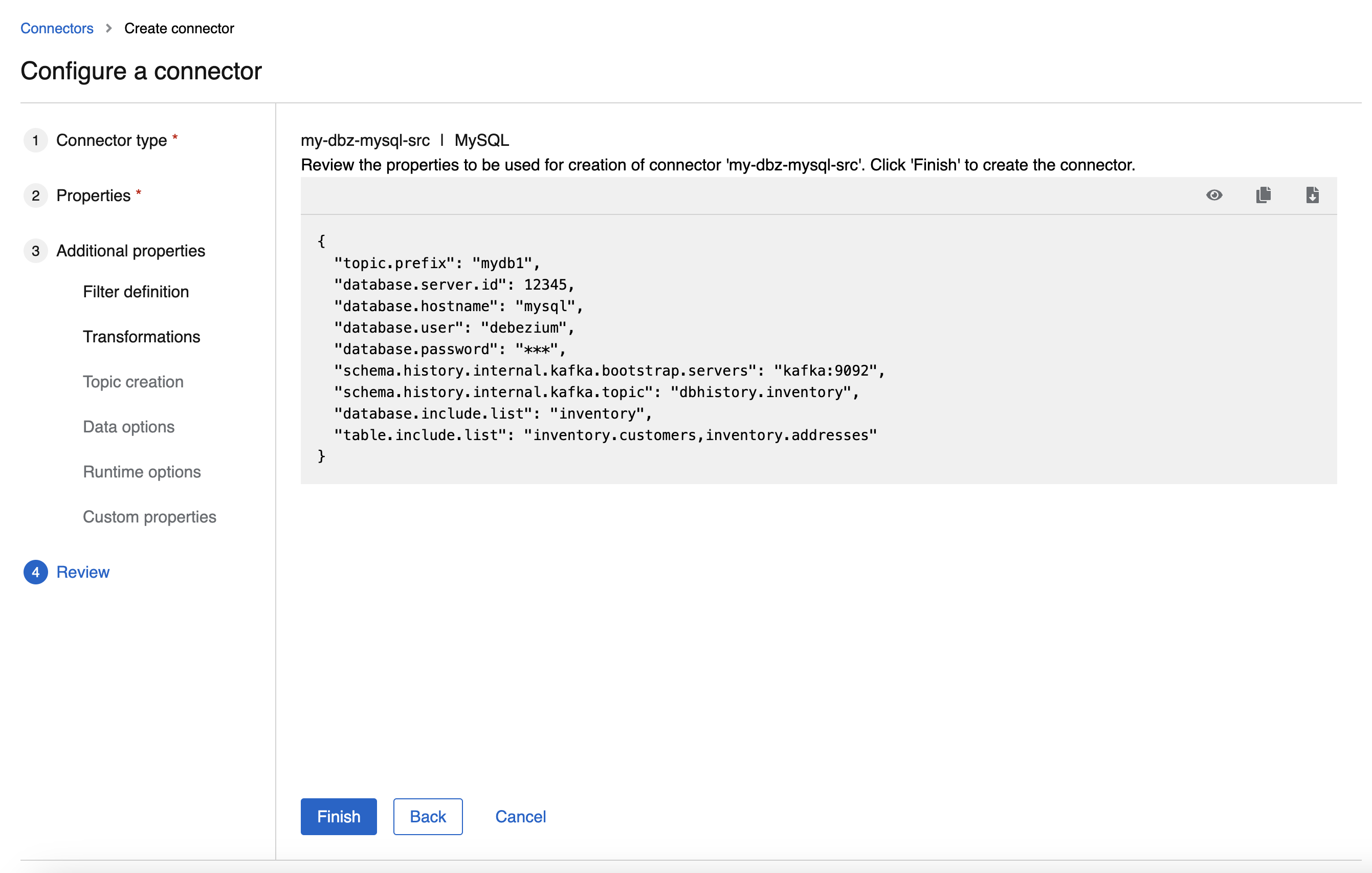Copy connector properties to clipboard
Image resolution: width=1372 pixels, height=873 pixels.
[1263, 195]
